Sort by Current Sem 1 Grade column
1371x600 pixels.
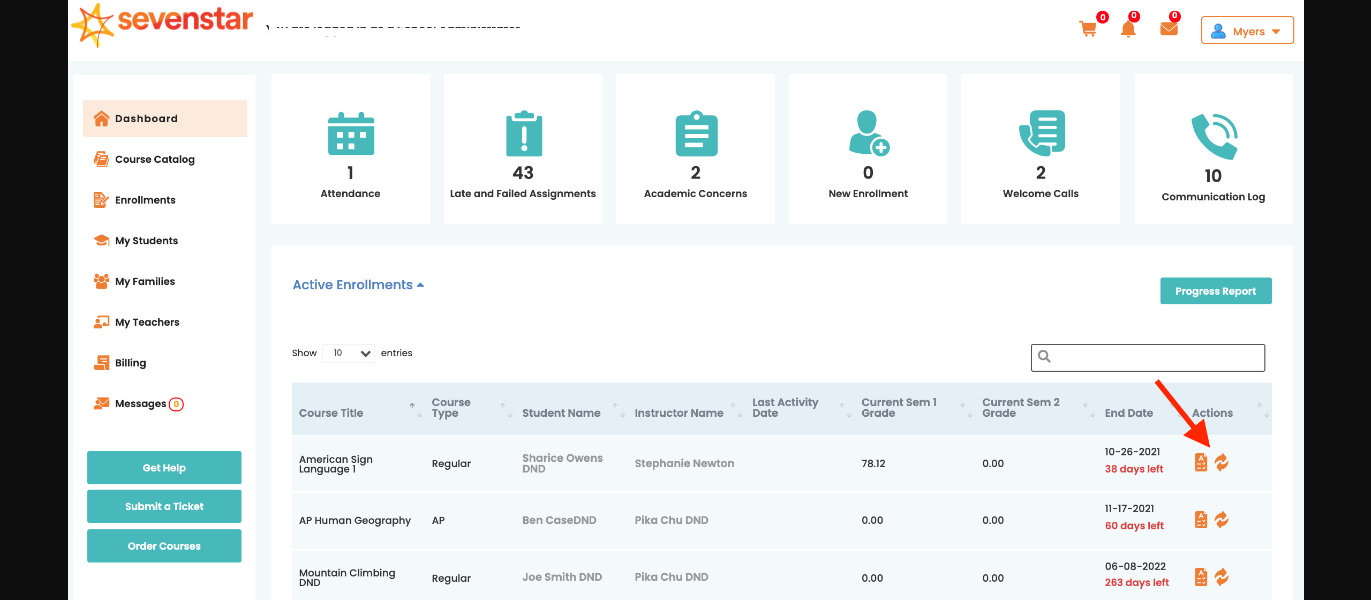coord(915,408)
